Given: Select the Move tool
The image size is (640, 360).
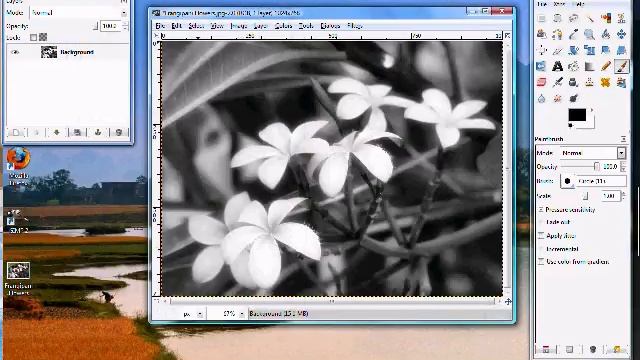Looking at the screenshot, I should click(x=621, y=34).
